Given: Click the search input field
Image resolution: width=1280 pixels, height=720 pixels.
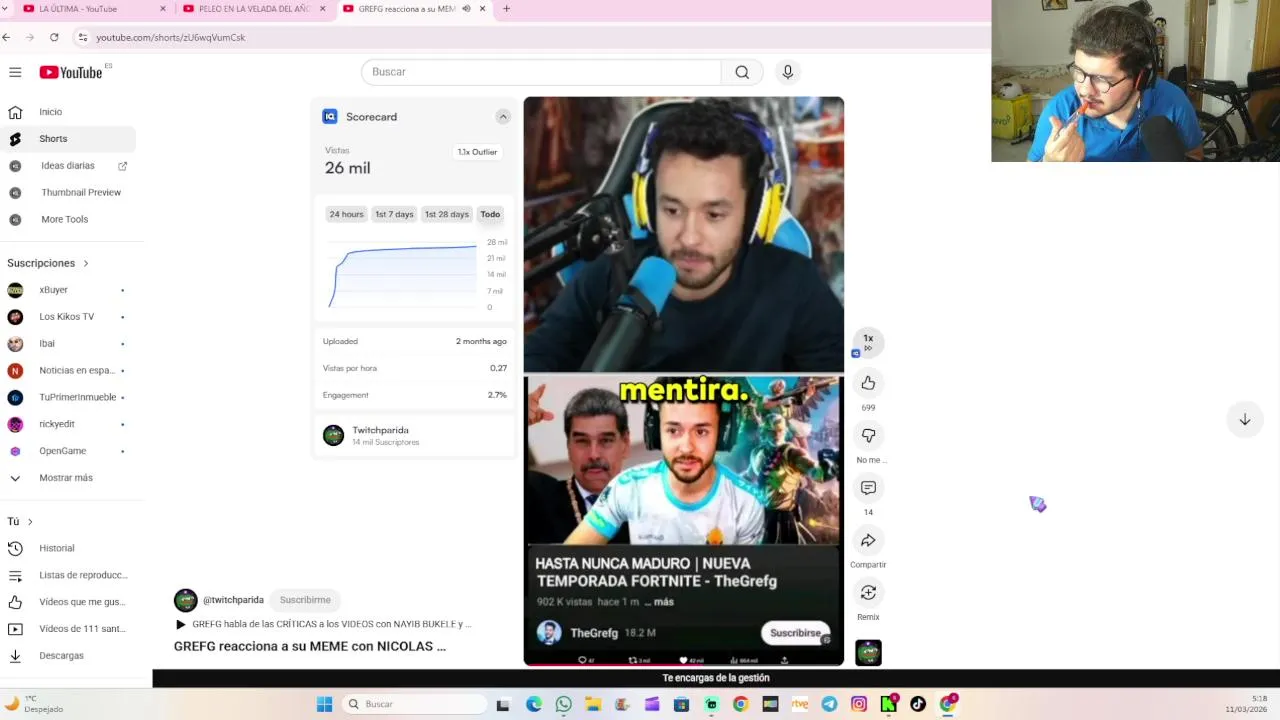Looking at the screenshot, I should (x=541, y=72).
